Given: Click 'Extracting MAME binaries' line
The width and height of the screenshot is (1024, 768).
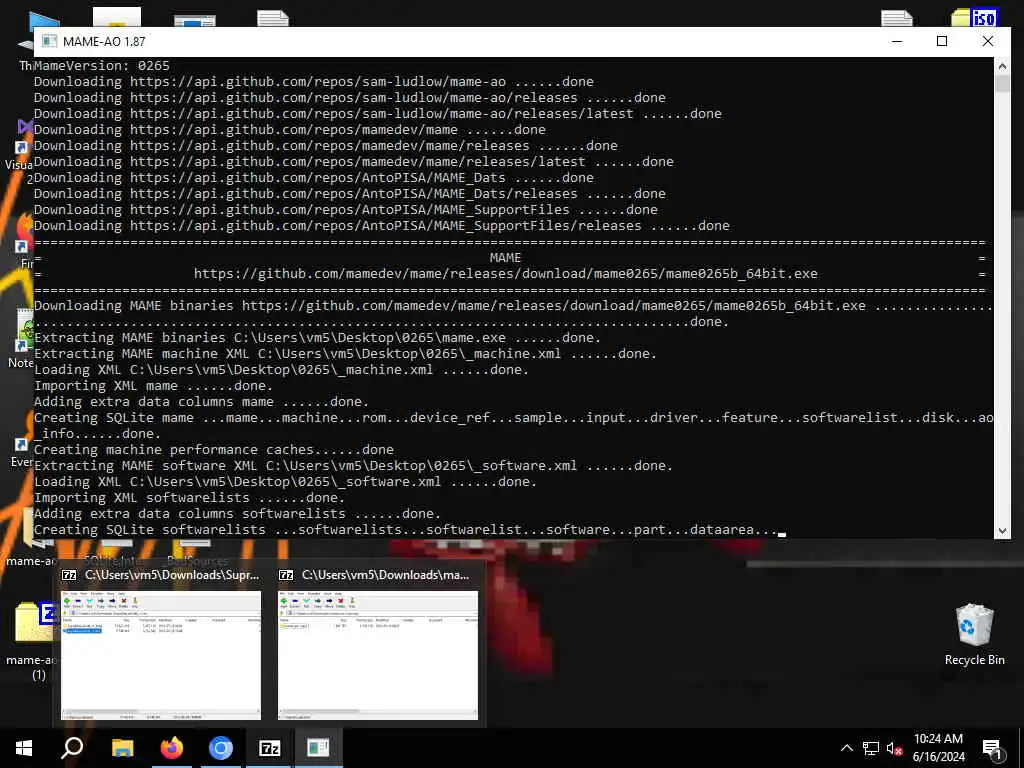Looking at the screenshot, I should 317,338.
